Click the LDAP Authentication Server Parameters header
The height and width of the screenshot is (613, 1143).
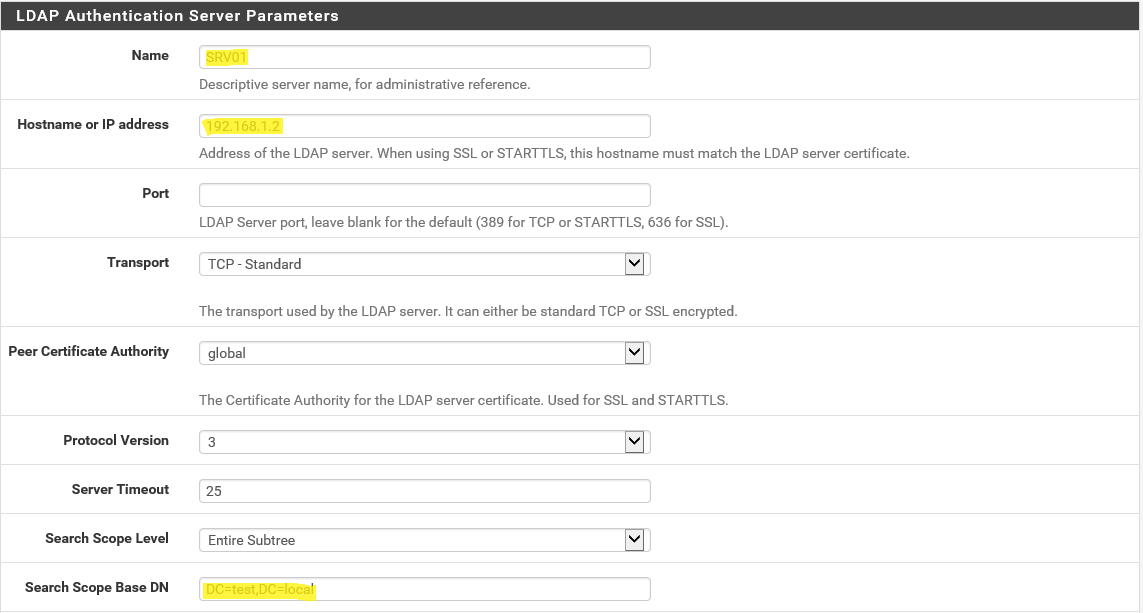click(x=177, y=16)
